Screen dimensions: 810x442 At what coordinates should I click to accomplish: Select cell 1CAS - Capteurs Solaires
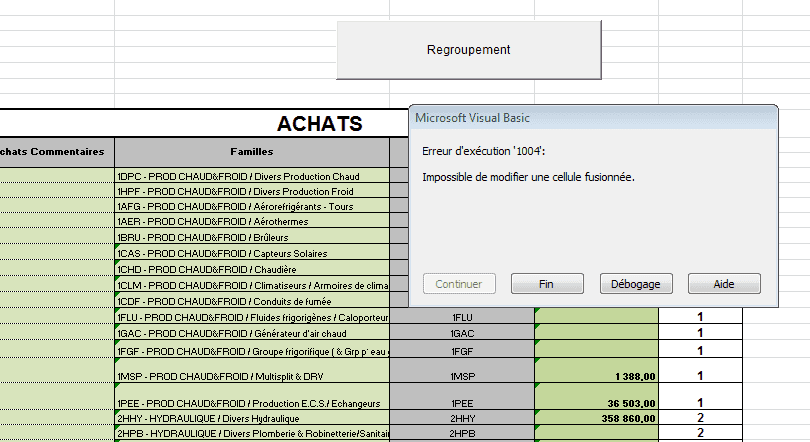252,252
